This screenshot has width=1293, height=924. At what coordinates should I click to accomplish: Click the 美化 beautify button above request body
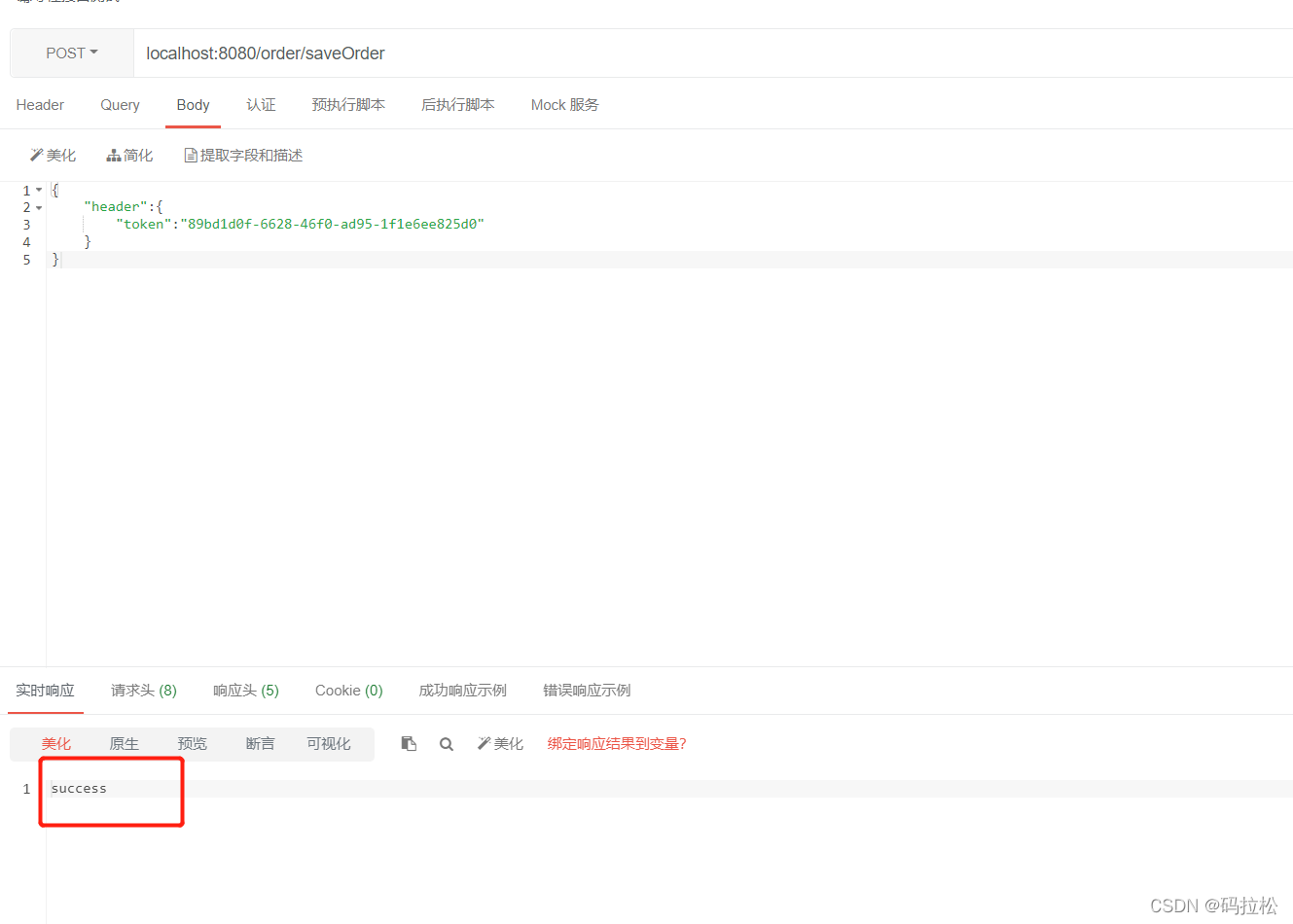pyautogui.click(x=53, y=156)
